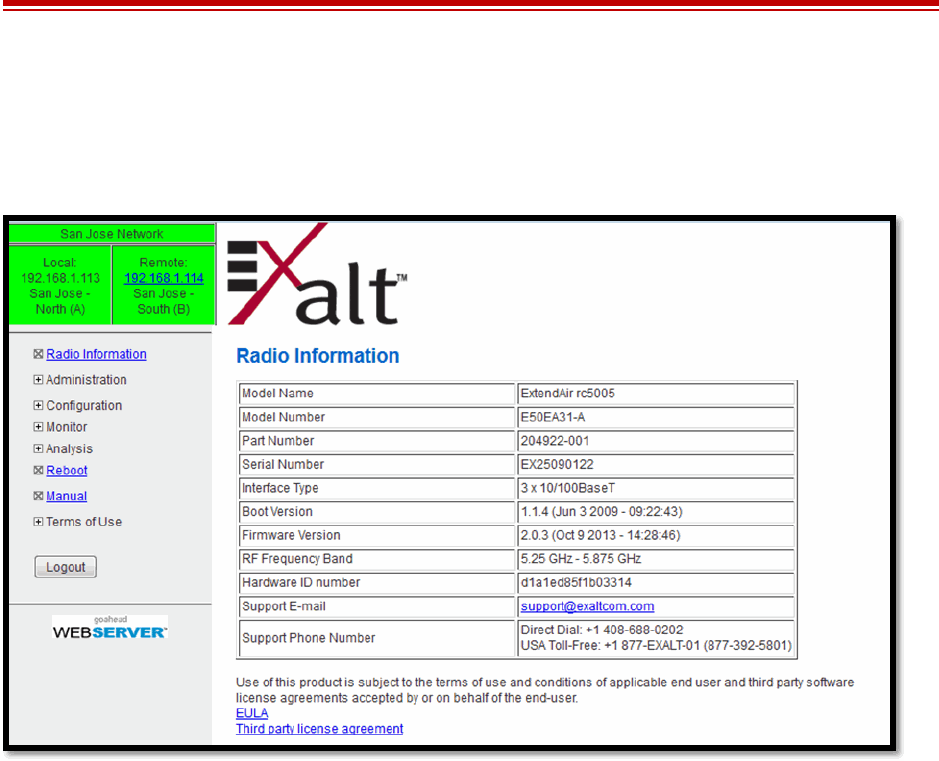Click the Part Number label cell

coord(377,441)
